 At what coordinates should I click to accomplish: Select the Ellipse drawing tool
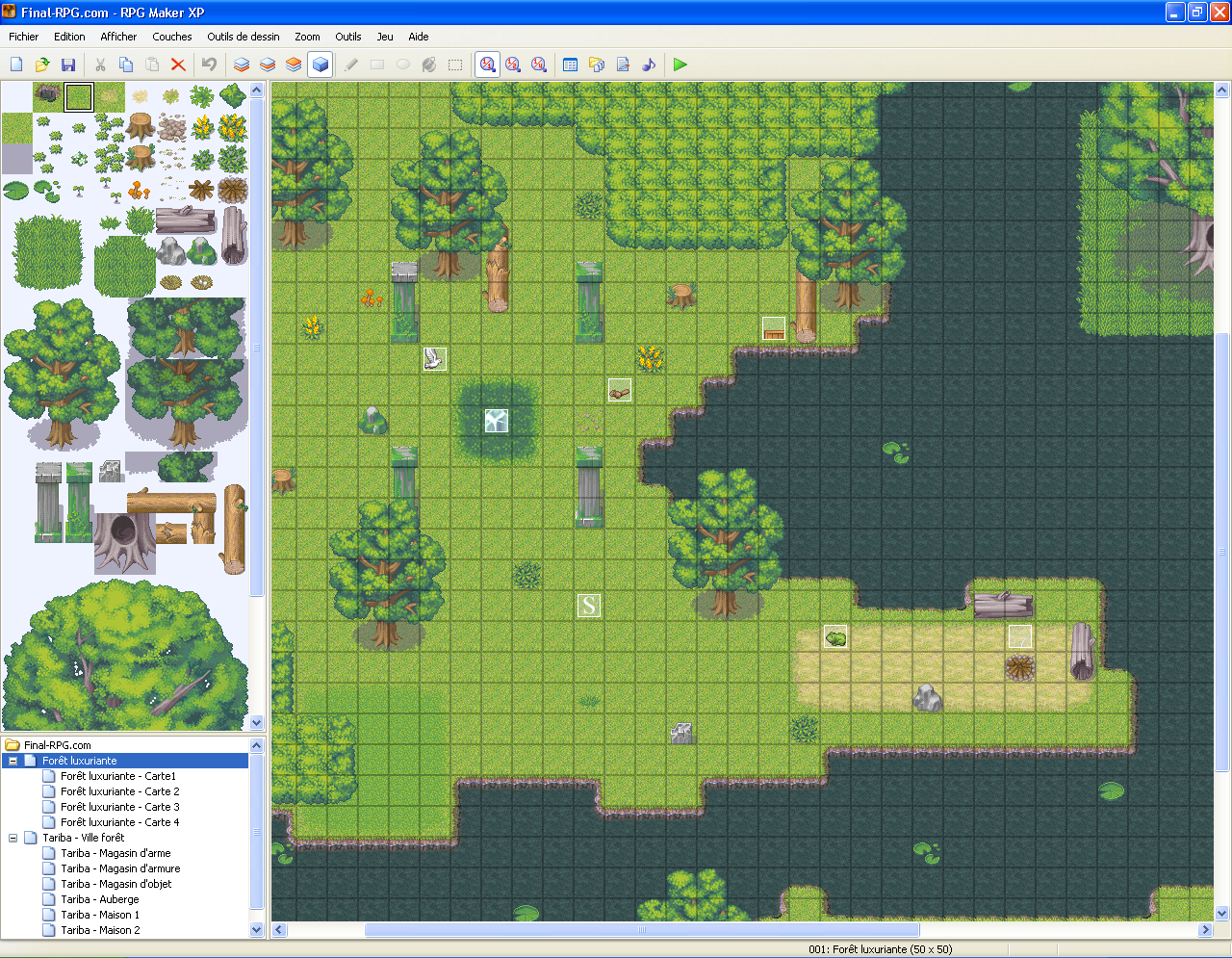403,65
